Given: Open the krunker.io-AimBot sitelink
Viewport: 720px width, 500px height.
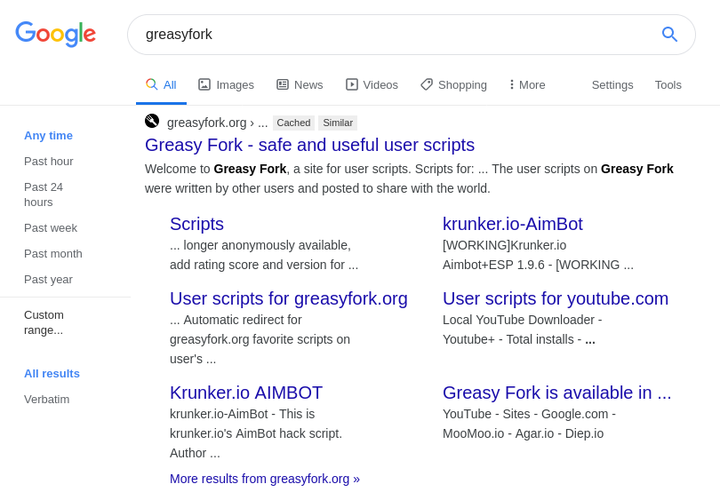Looking at the screenshot, I should coord(512,224).
